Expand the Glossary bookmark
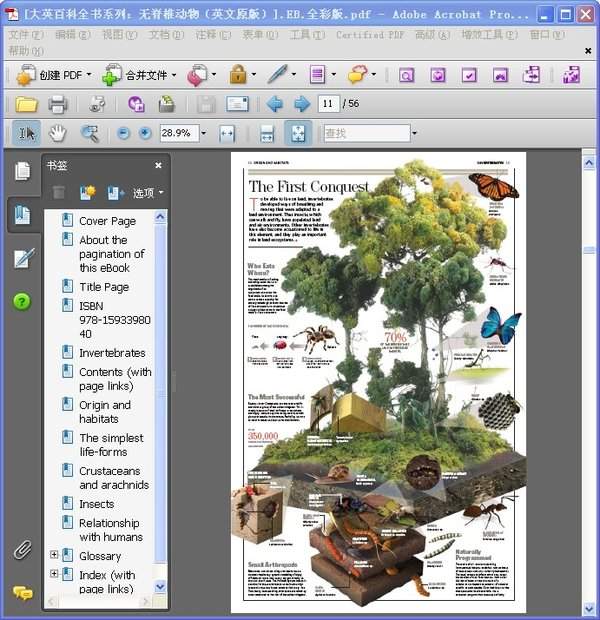The width and height of the screenshot is (600, 620). (54, 555)
